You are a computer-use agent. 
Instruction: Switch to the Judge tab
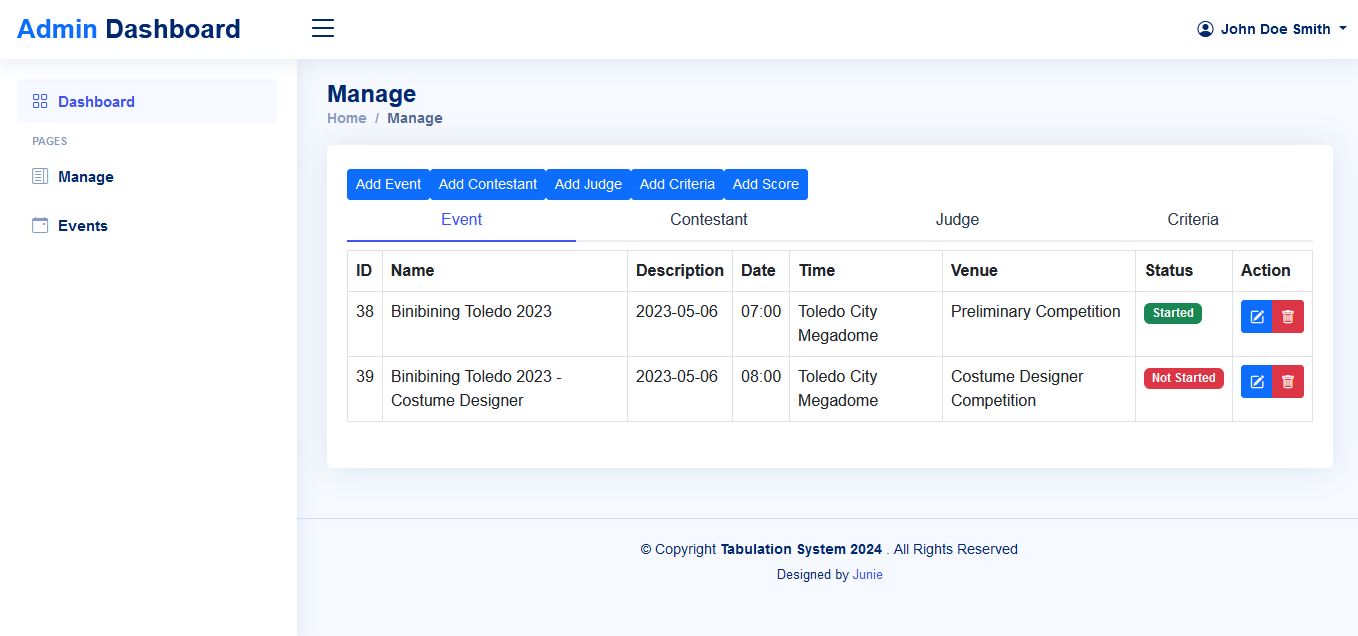click(957, 220)
